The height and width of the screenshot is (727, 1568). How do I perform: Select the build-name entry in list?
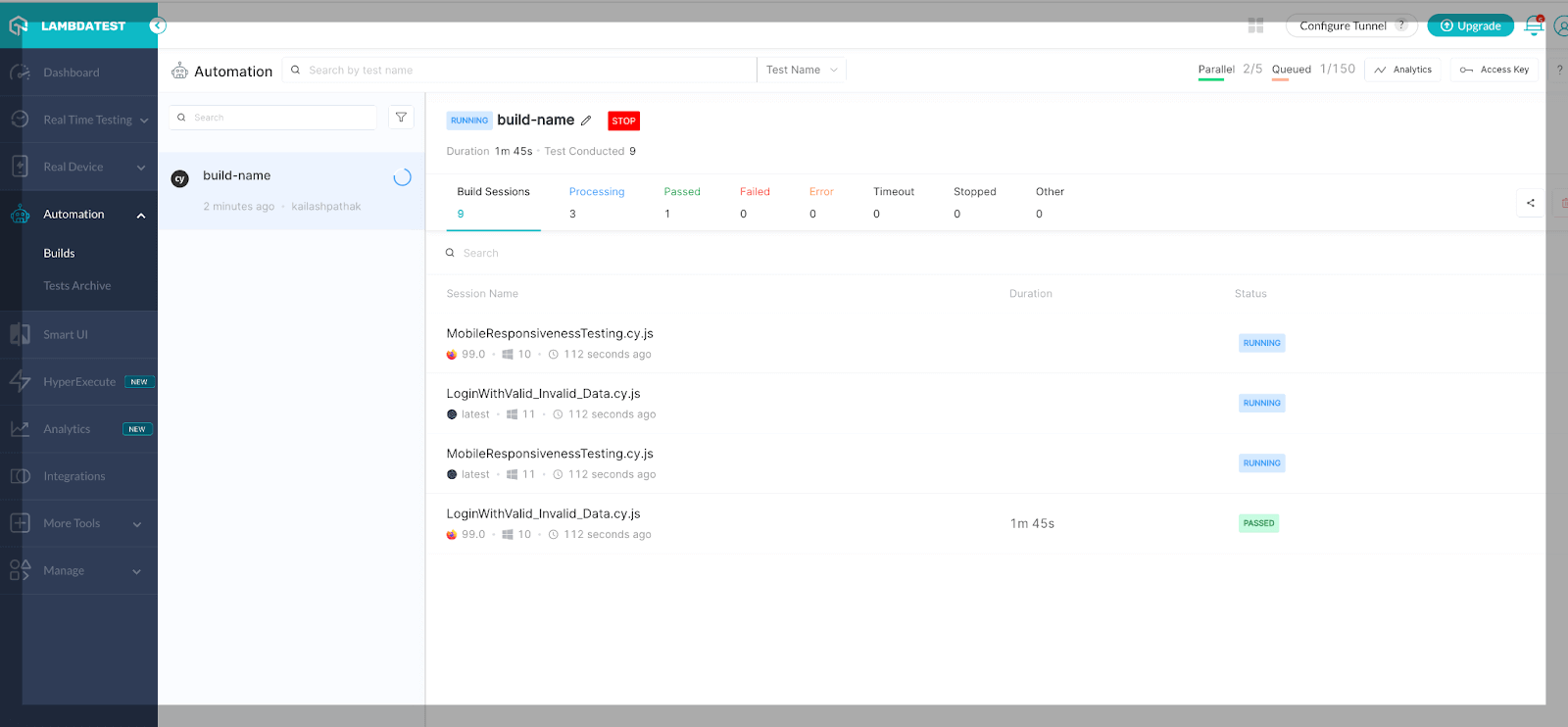[x=292, y=191]
